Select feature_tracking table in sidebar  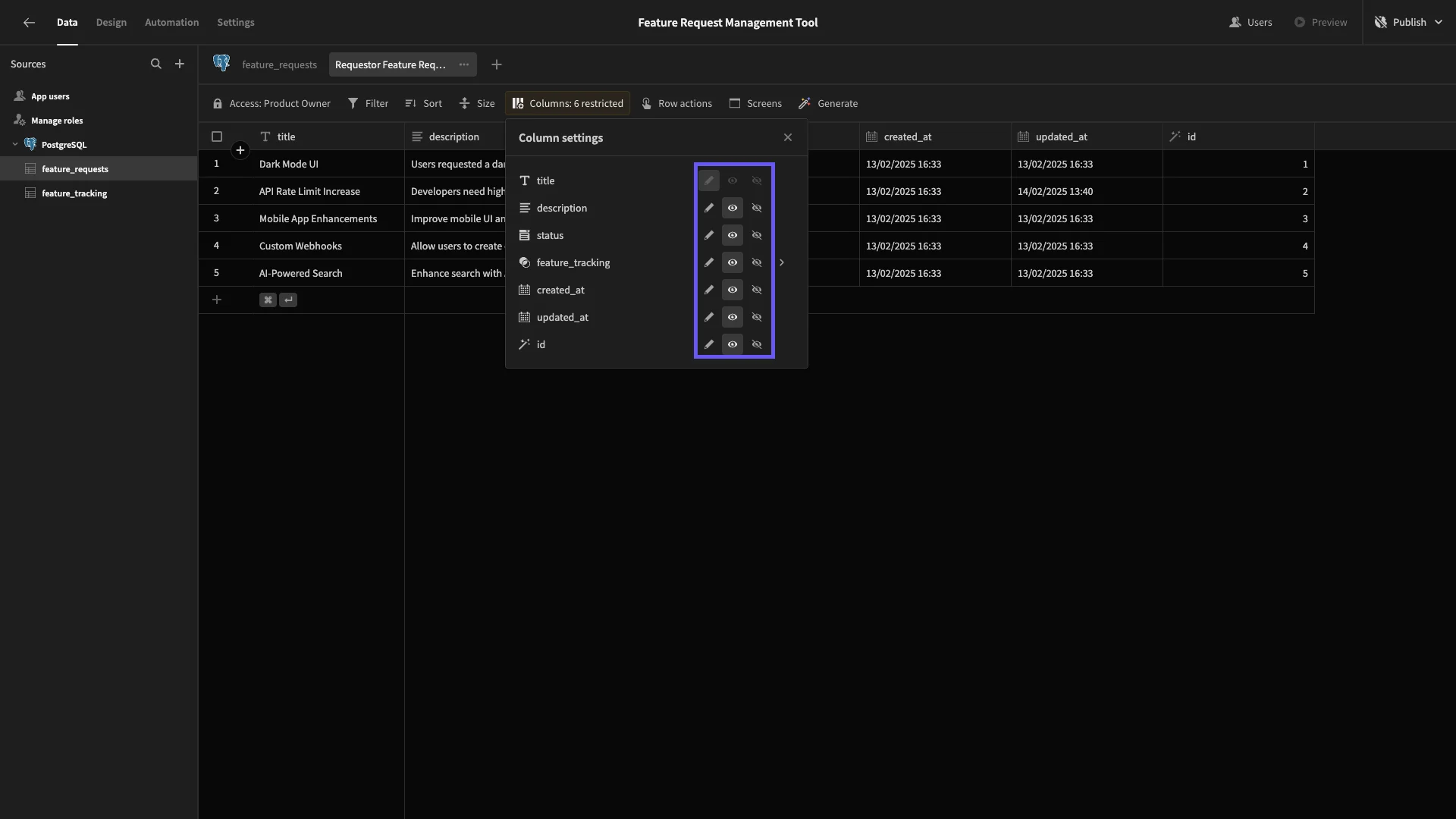[x=74, y=193]
